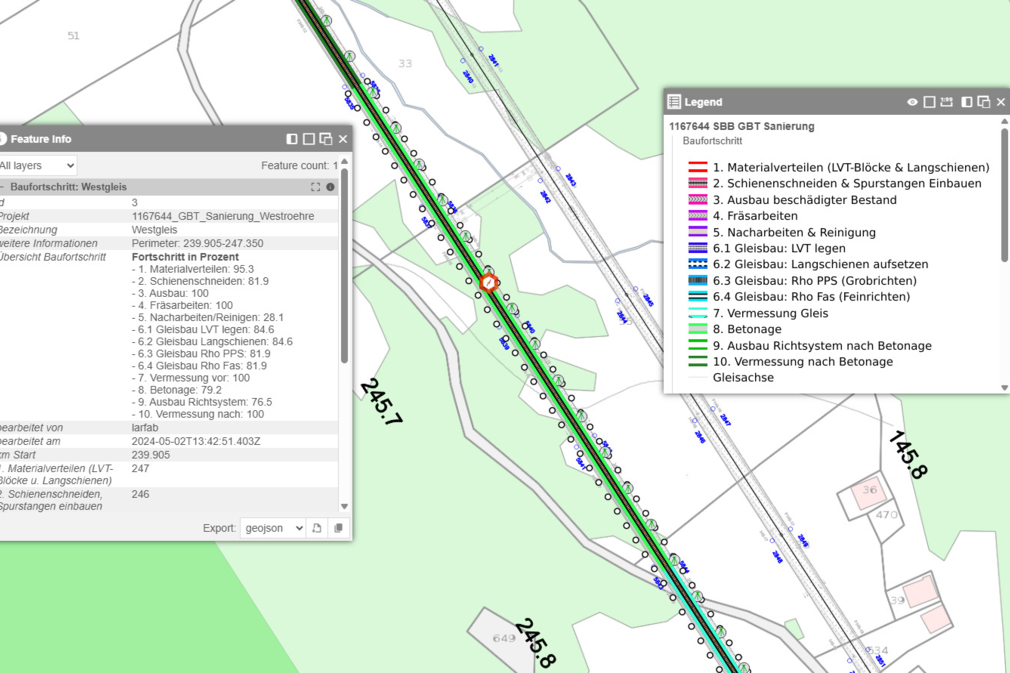
Task: Collapse the Baufortschritt: Westgleis section
Action: tap(3, 187)
